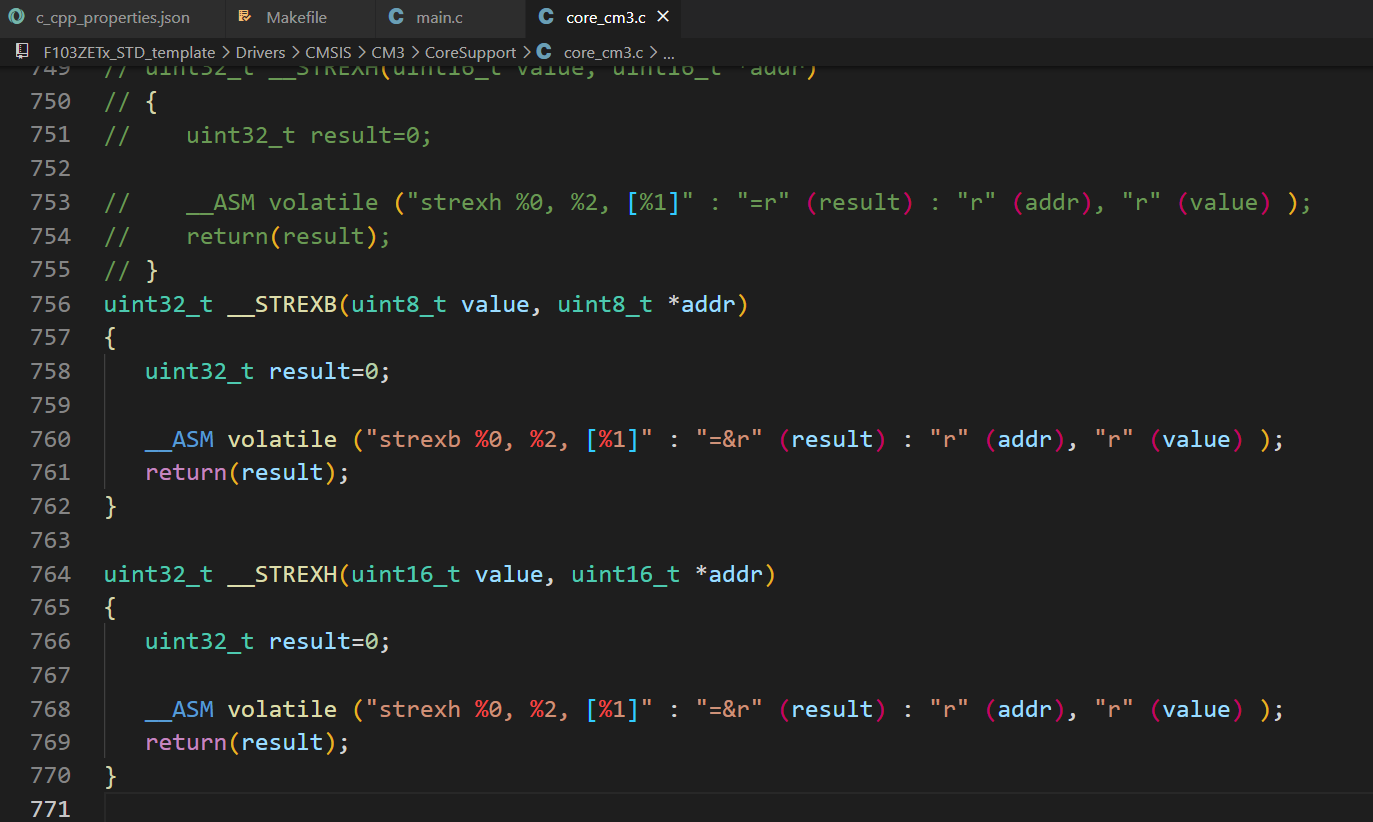Screen dimensions: 1373x822
Task: Click line number 750 in the gutter
Action: point(51,101)
